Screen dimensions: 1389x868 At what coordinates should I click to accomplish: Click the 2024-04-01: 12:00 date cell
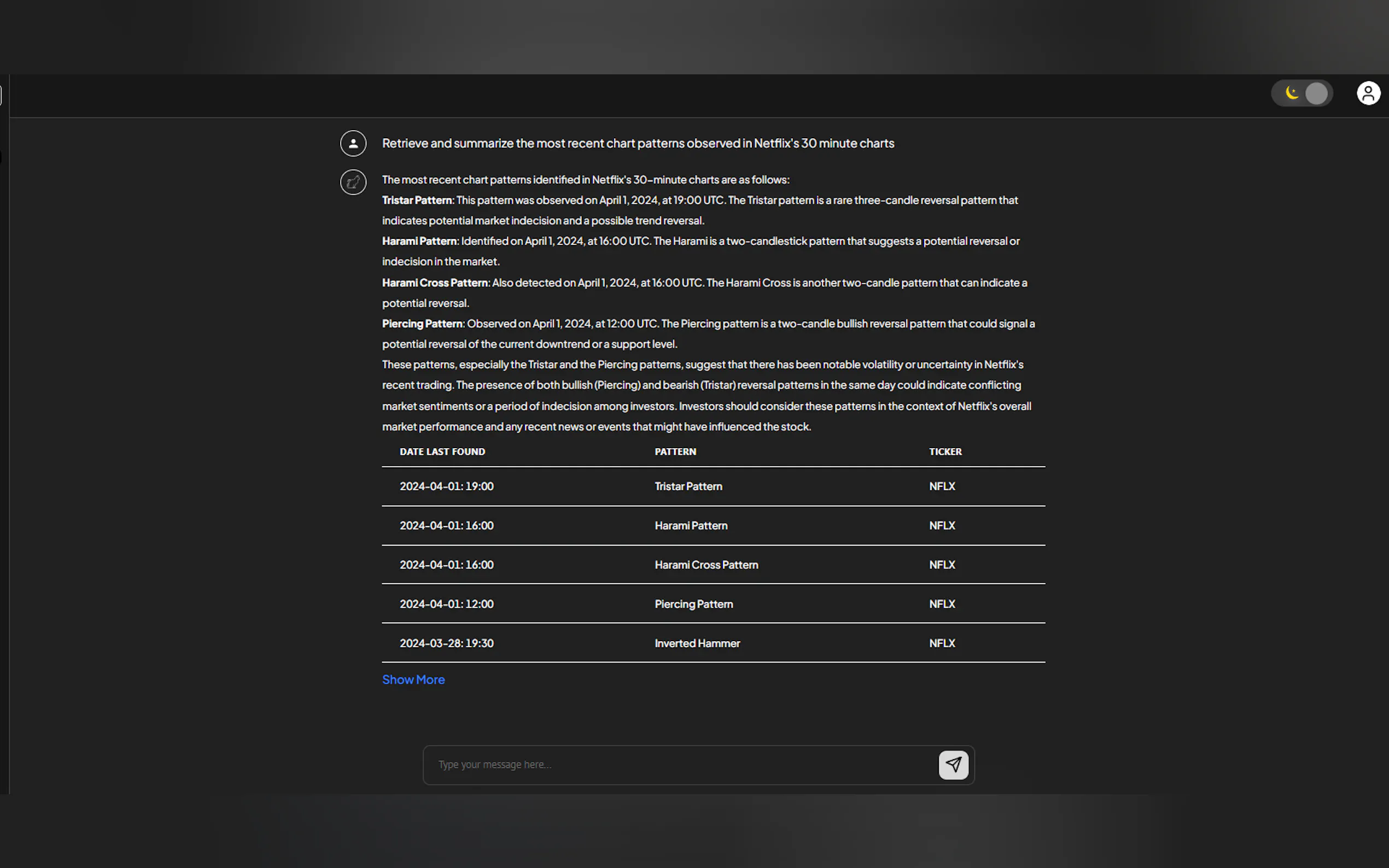click(x=446, y=604)
